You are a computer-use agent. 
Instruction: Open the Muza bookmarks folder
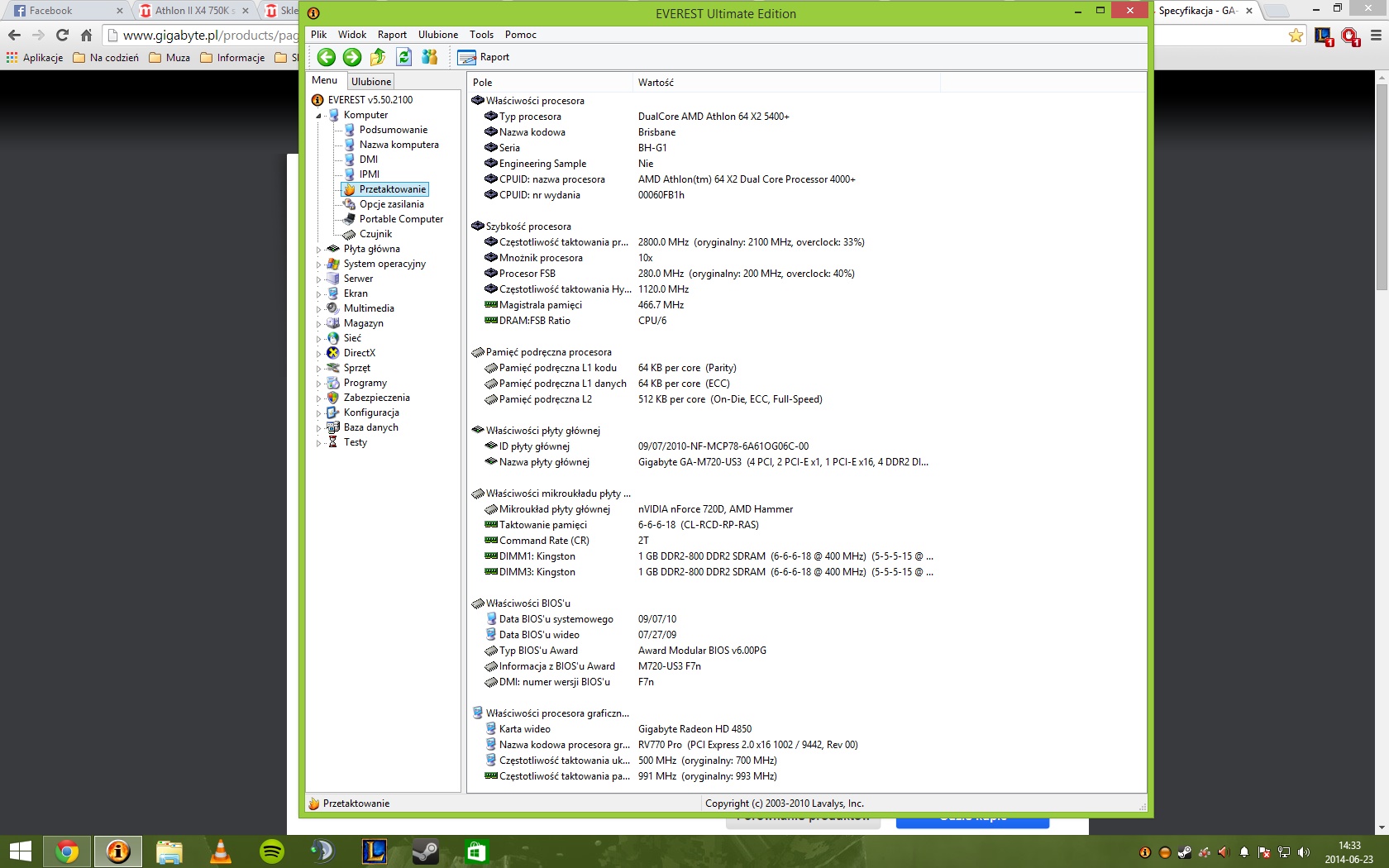click(169, 58)
